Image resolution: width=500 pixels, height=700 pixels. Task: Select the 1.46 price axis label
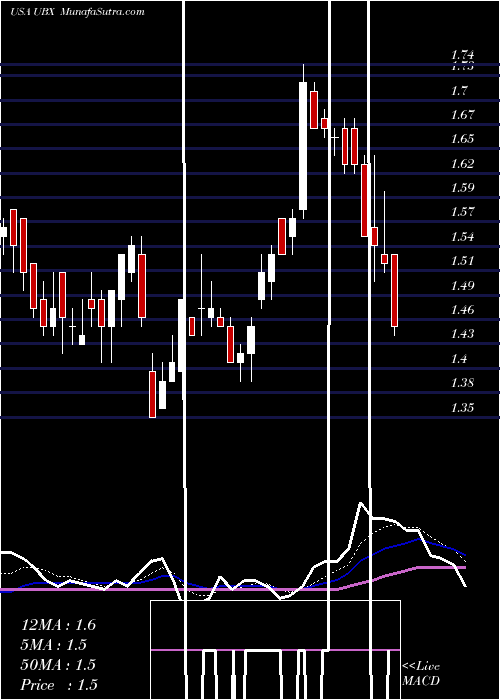(462, 309)
